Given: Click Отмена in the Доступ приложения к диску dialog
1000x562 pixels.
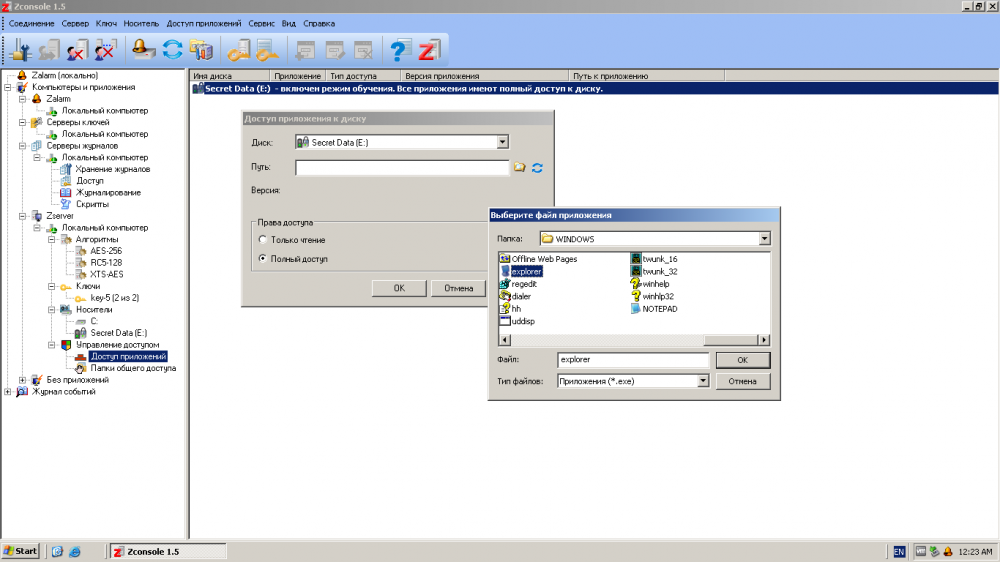Looking at the screenshot, I should pos(459,288).
